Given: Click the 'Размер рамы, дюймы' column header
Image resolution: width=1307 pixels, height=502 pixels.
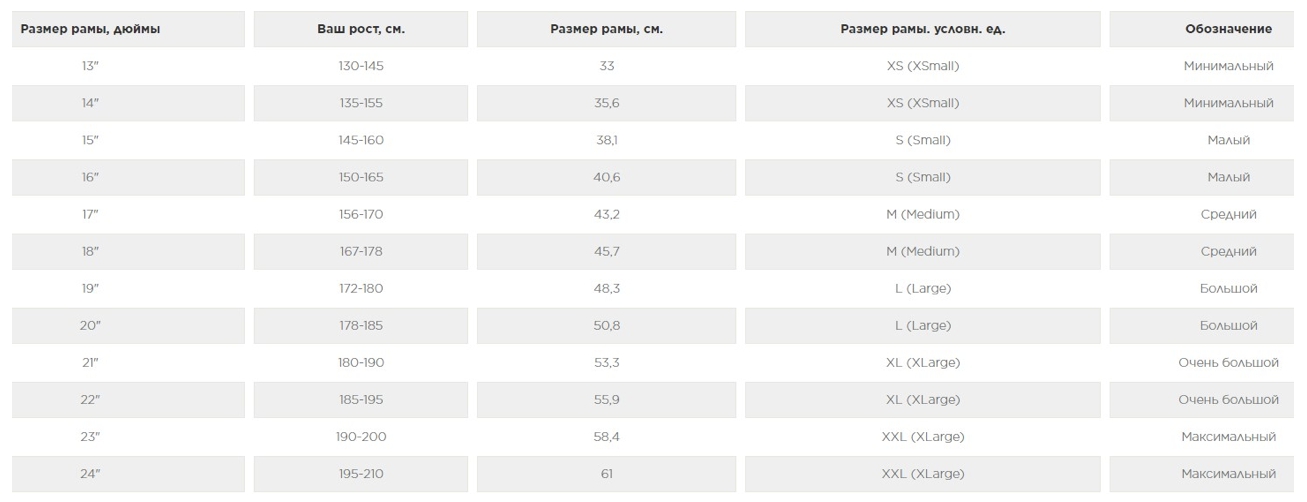Looking at the screenshot, I should [90, 29].
